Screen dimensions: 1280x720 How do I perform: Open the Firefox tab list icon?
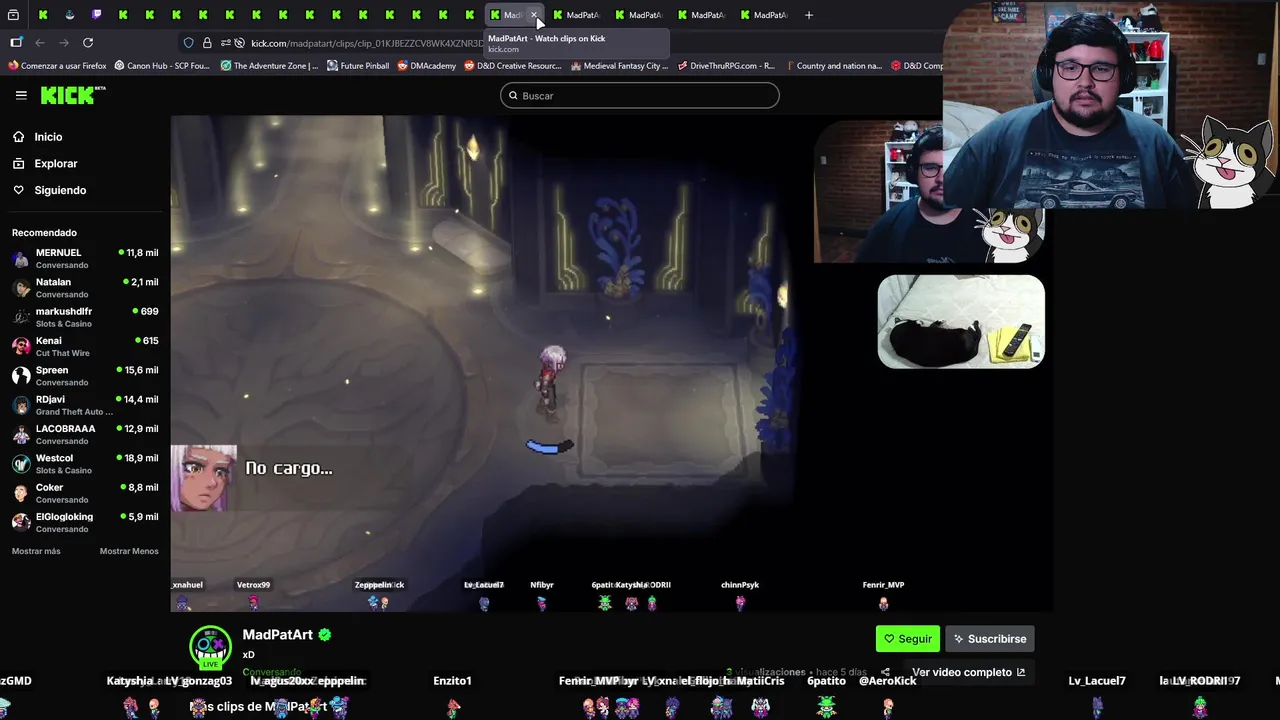(13, 15)
